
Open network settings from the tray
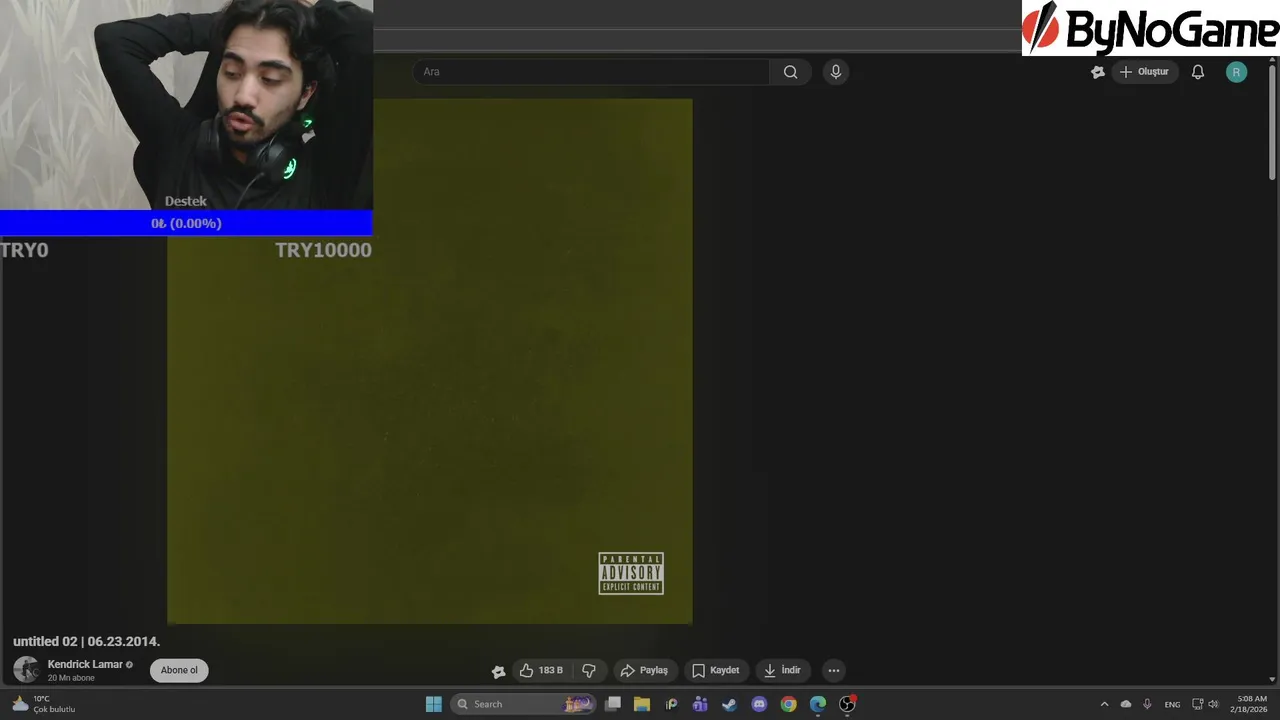[x=1198, y=704]
